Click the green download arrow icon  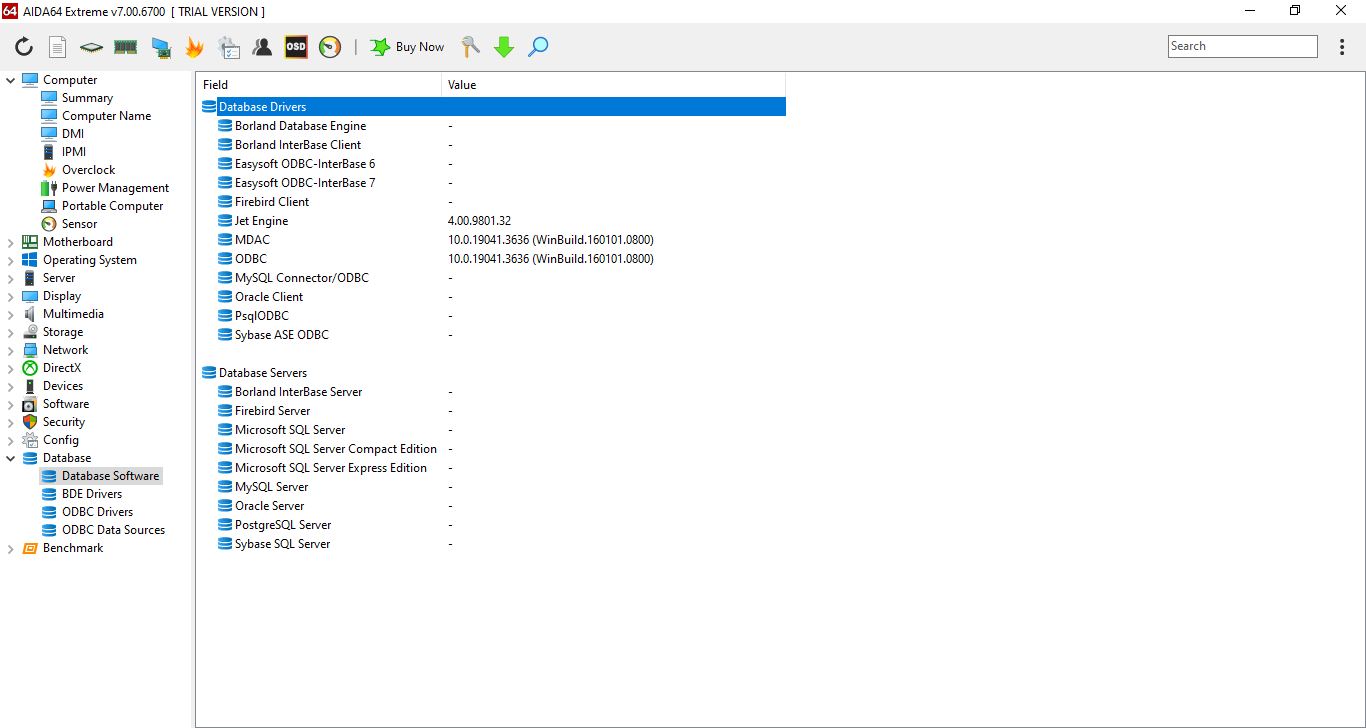[x=504, y=47]
